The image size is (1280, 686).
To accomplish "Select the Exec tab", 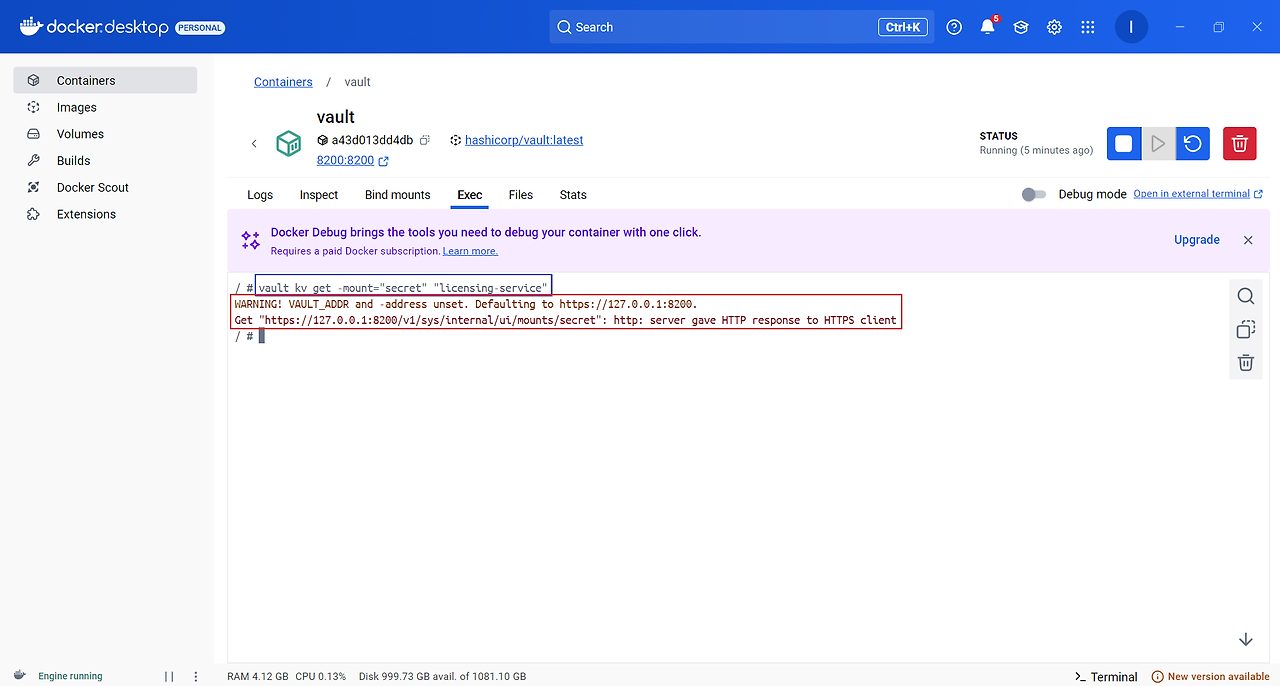I will coord(470,195).
